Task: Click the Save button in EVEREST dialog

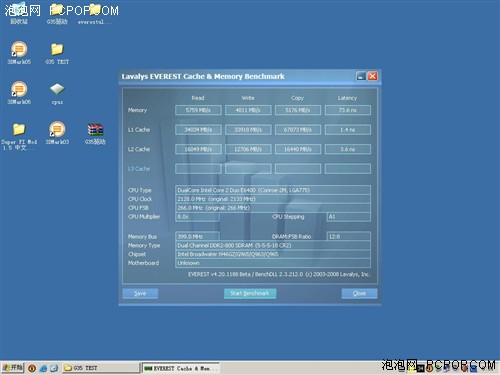Action: coord(140,293)
